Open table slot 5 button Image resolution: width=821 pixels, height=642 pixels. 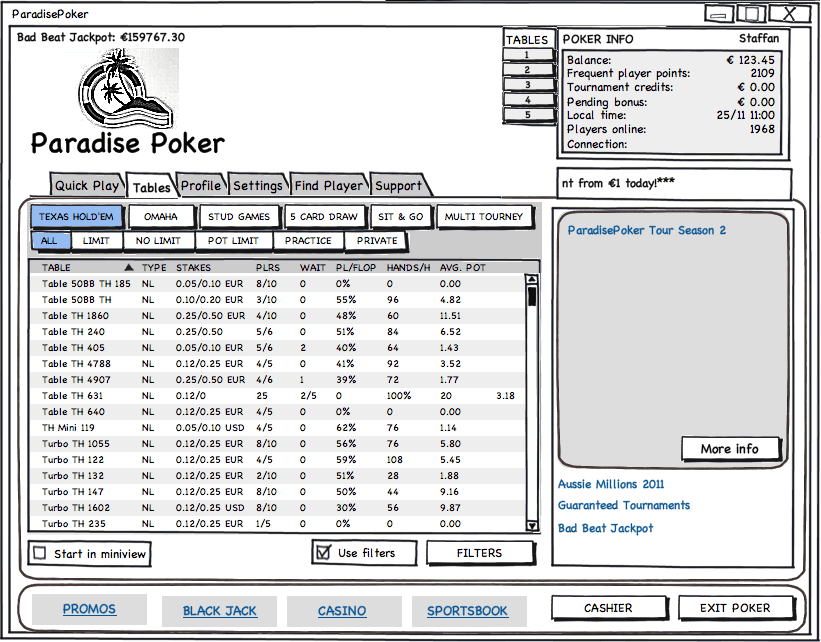(x=528, y=114)
